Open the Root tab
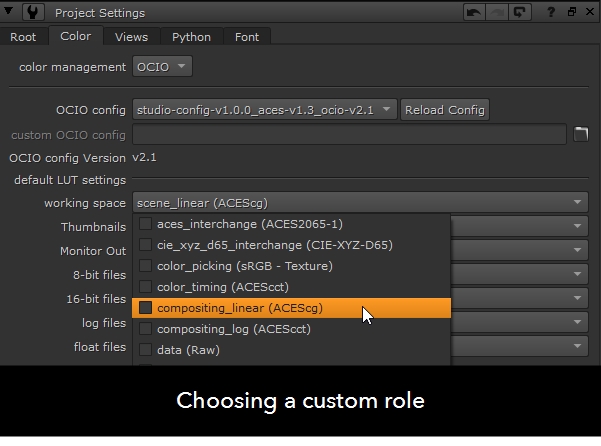 click(x=23, y=37)
